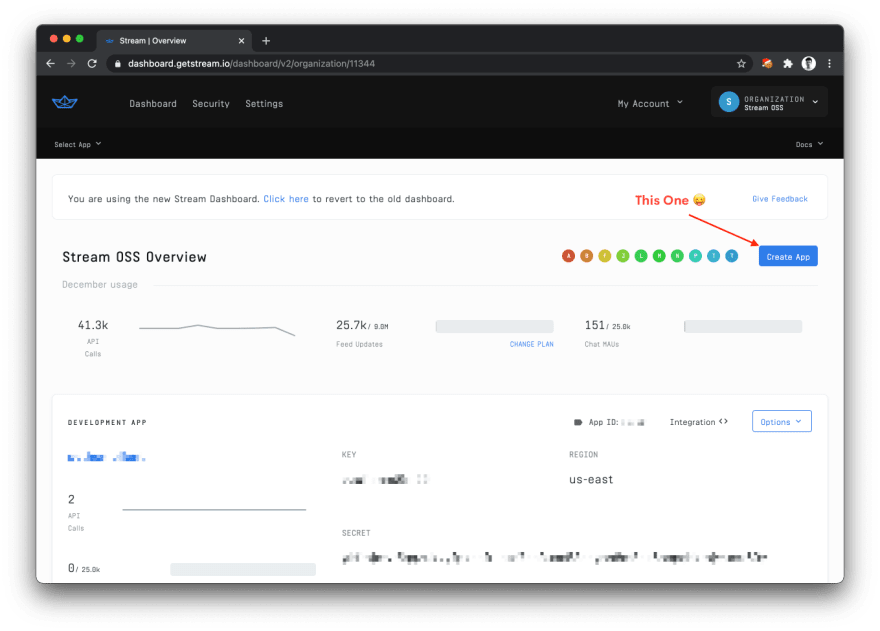Open the Give Feedback link
Viewport: 880px width, 631px height.
click(x=780, y=199)
